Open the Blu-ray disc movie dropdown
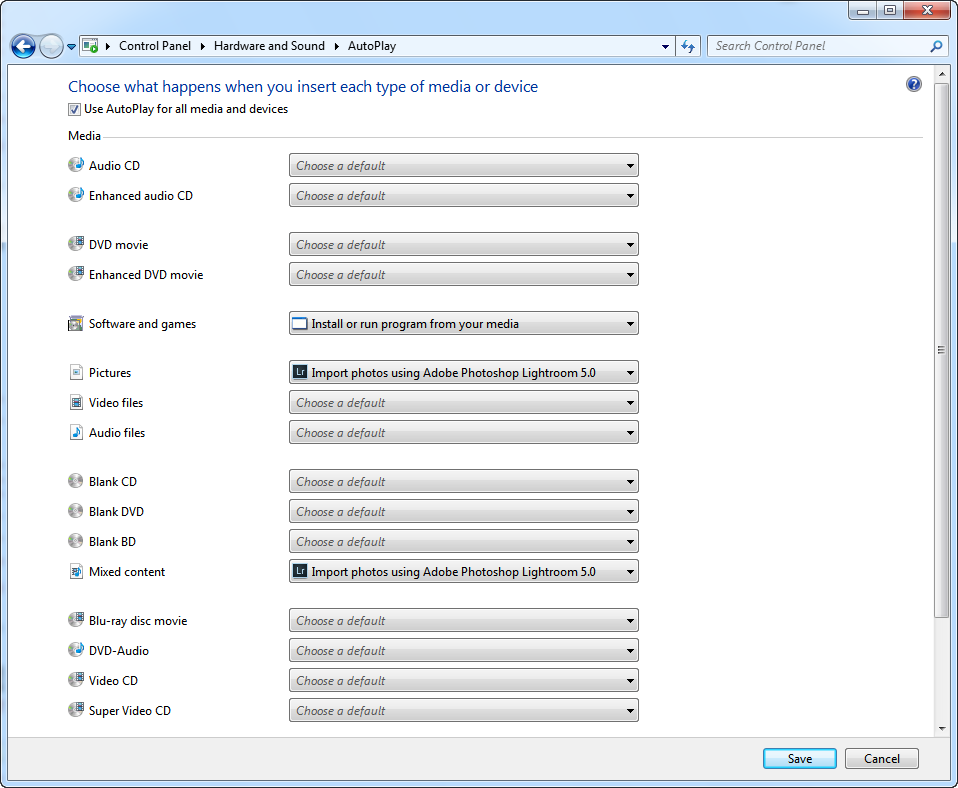Viewport: 958px width, 788px height. (463, 621)
